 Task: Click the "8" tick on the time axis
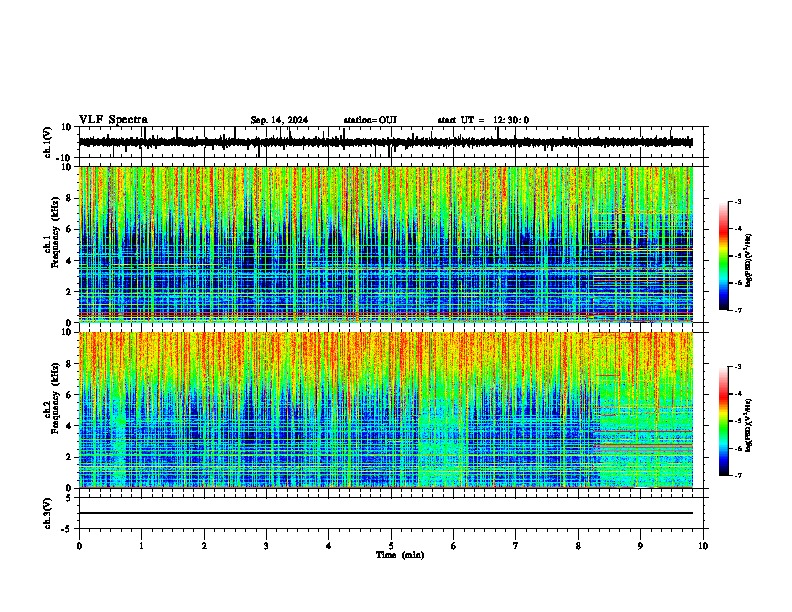coord(578,546)
